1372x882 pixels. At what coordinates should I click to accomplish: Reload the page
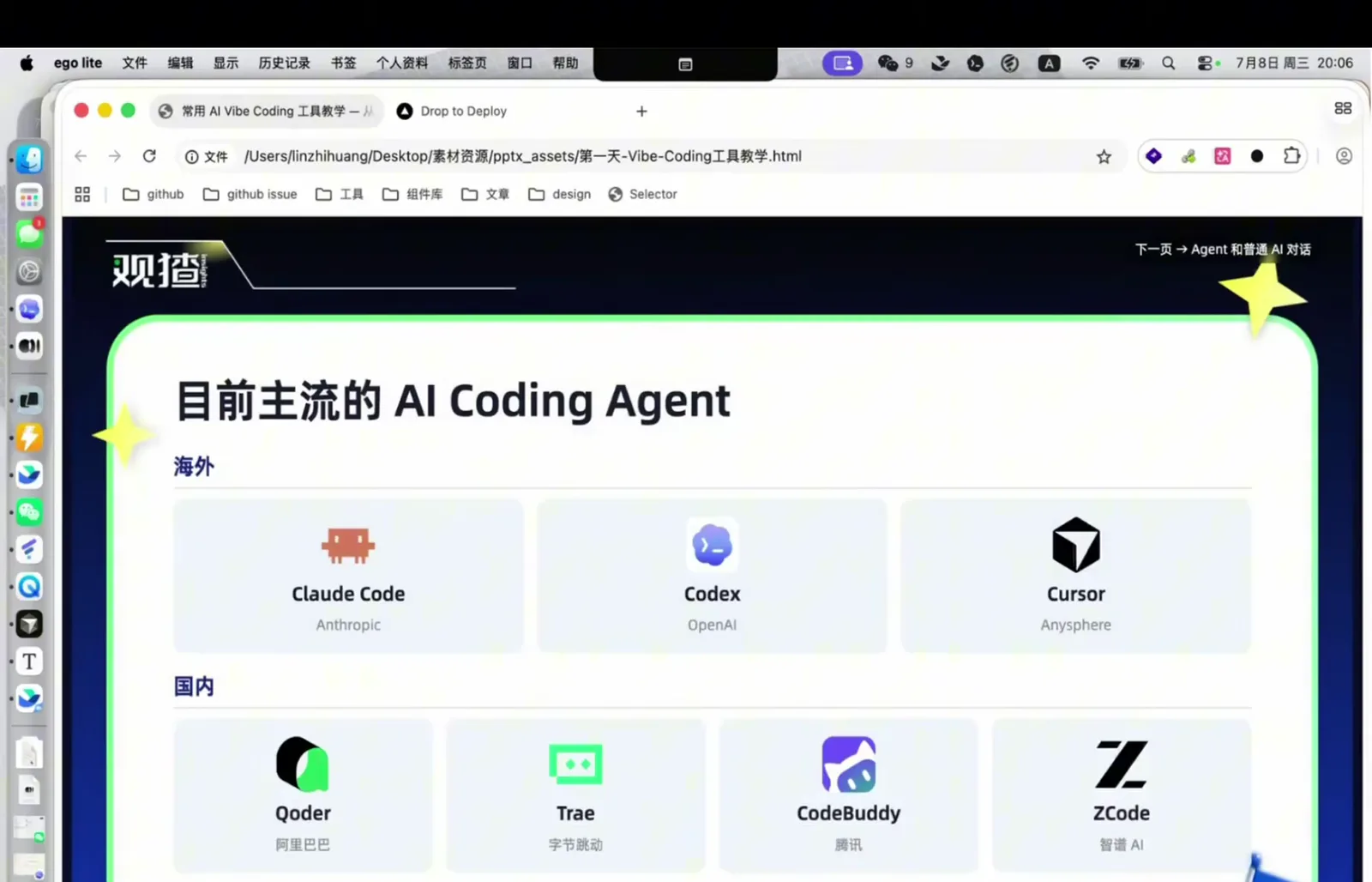pos(149,156)
